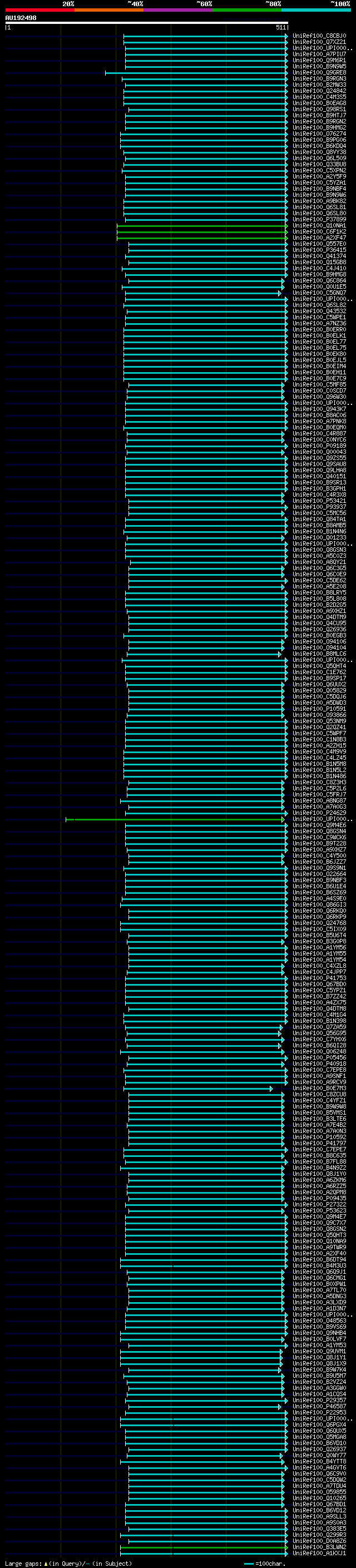Image resolution: width=356 pixels, height=1568 pixels.
Task: Select hit label UniRef100_P09435
Action: [319, 1198]
